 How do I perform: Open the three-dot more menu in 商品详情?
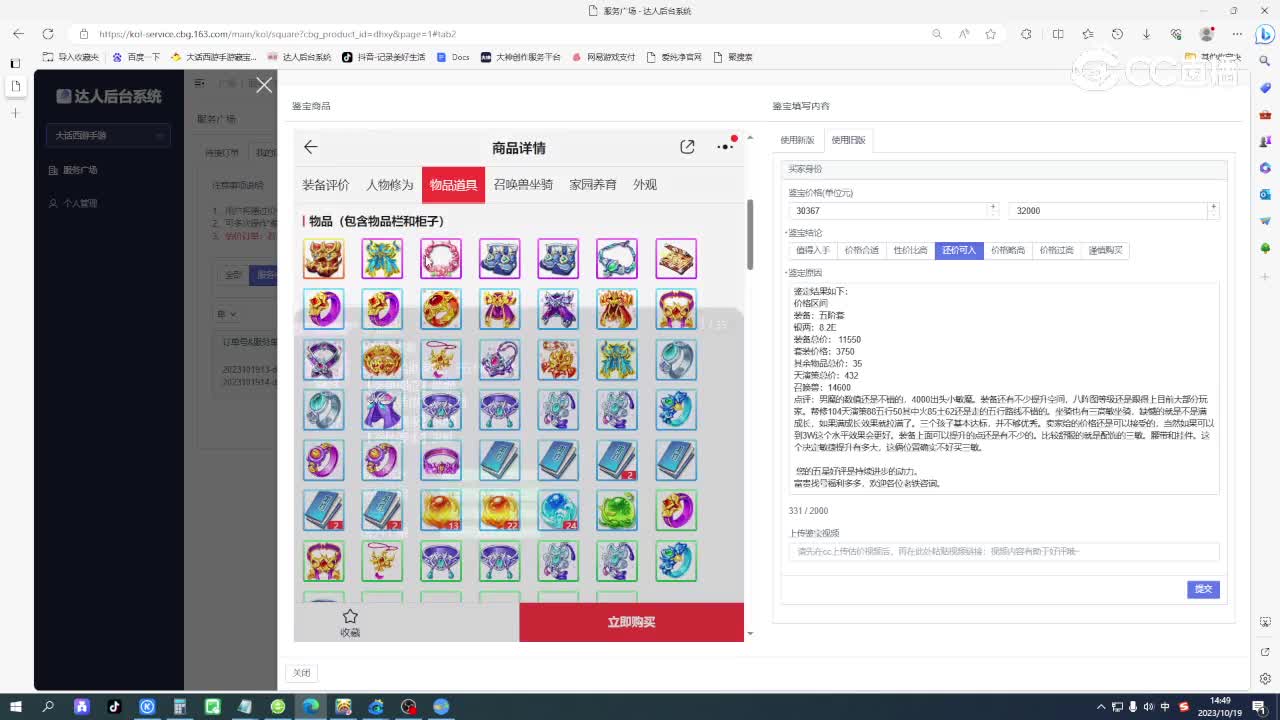(725, 147)
